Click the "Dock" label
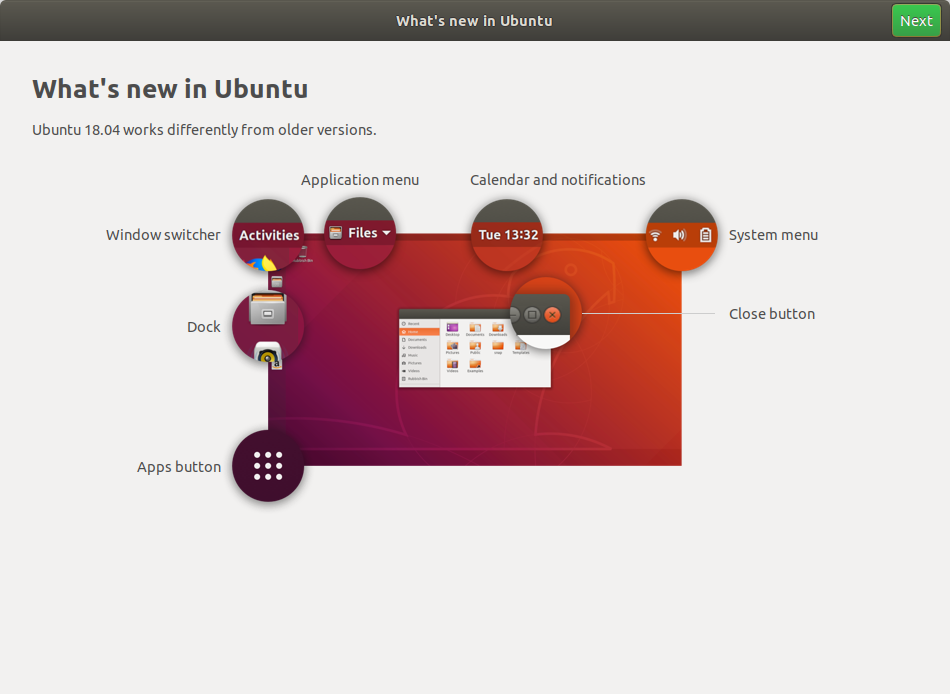950x694 pixels. pyautogui.click(x=204, y=327)
